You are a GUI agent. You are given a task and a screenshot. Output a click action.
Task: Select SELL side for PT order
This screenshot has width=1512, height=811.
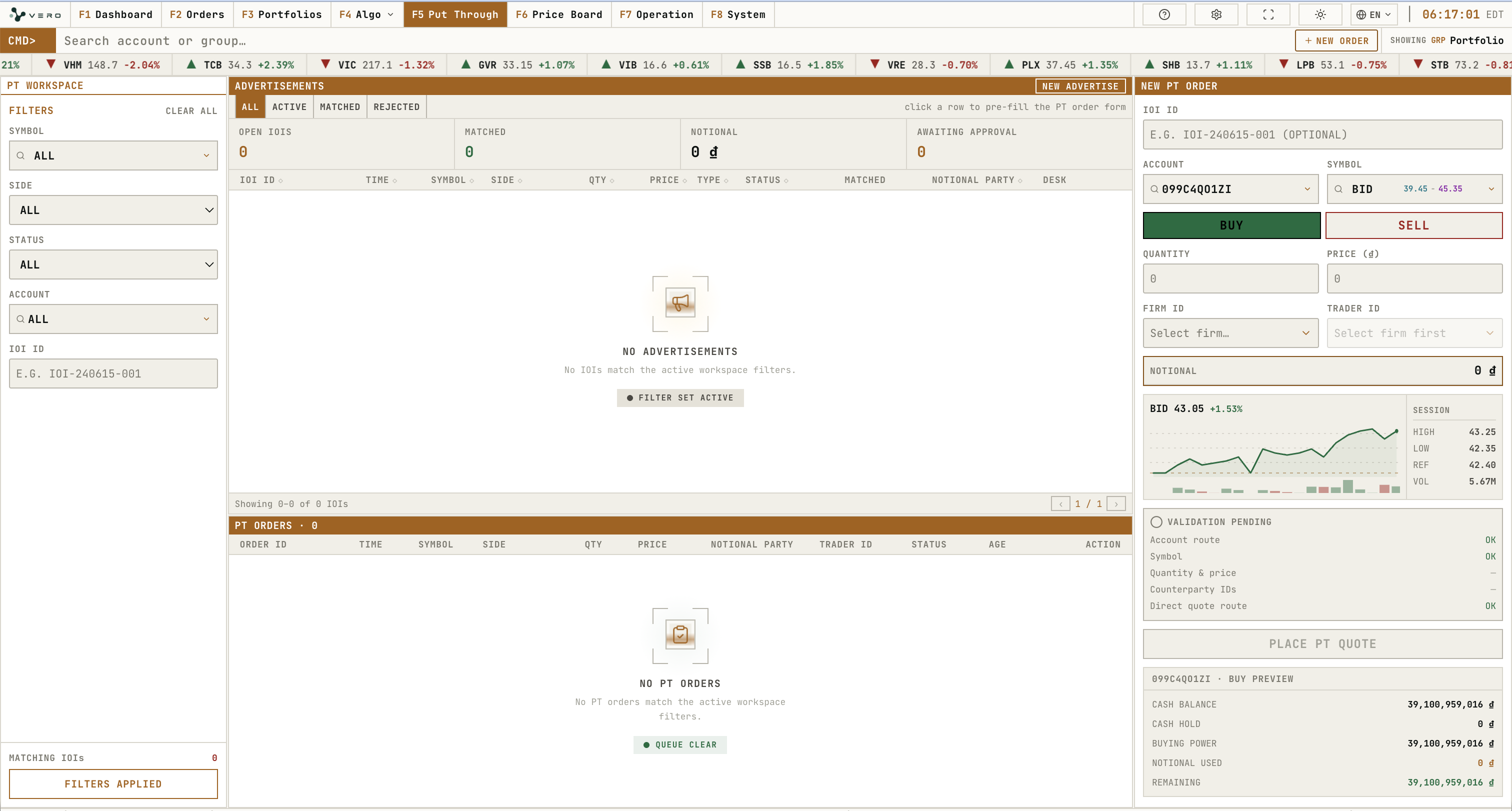[1414, 225]
